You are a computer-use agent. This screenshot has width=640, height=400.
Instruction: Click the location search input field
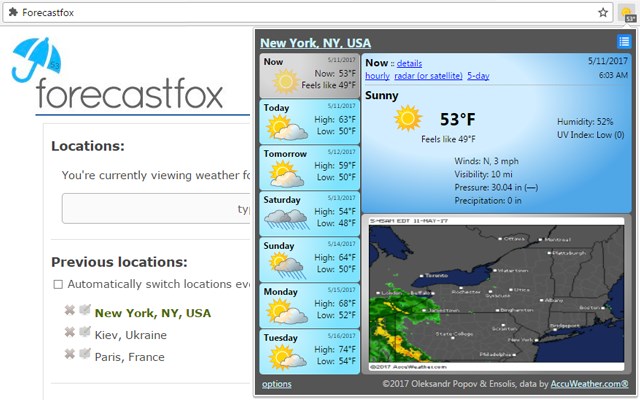point(156,209)
